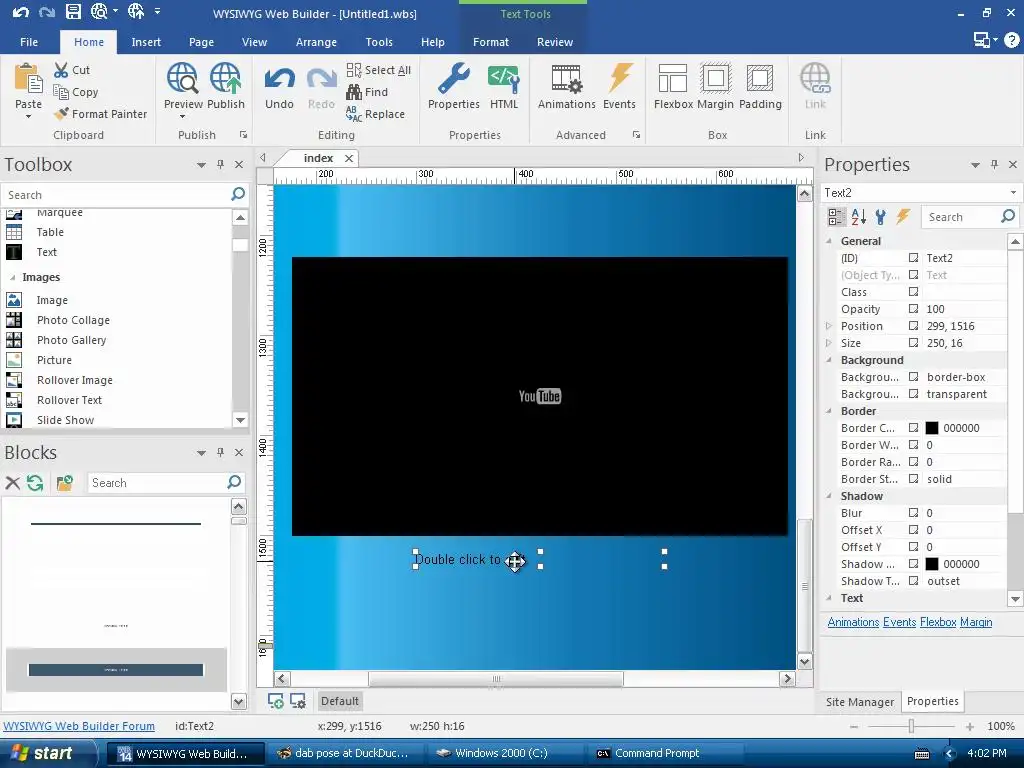Image resolution: width=1024 pixels, height=768 pixels.
Task: Click the Flexbox link in Properties panel
Action: (x=938, y=622)
